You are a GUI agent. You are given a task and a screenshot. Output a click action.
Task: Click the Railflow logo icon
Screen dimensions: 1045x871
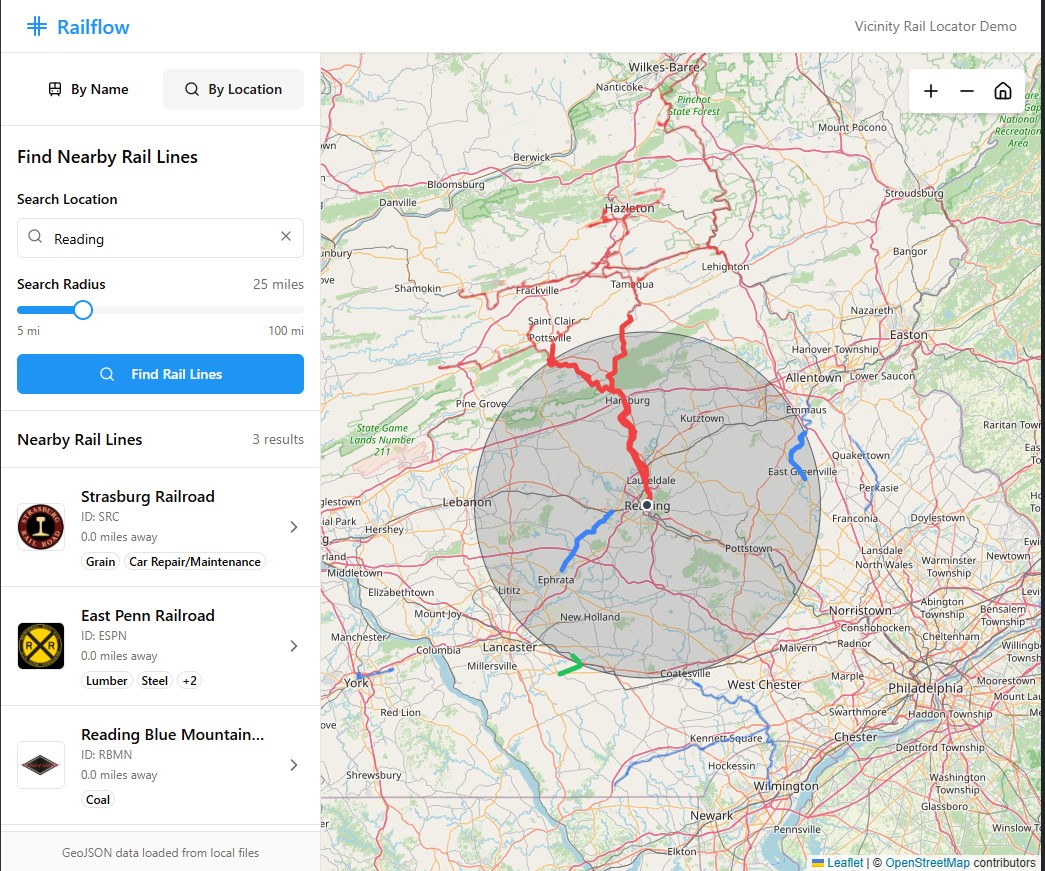pos(37,27)
